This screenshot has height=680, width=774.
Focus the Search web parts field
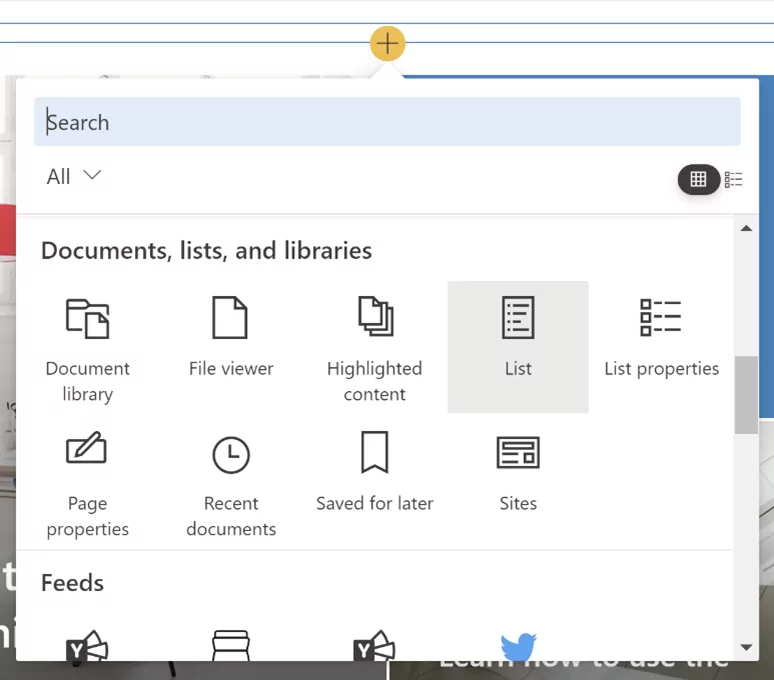tap(387, 122)
